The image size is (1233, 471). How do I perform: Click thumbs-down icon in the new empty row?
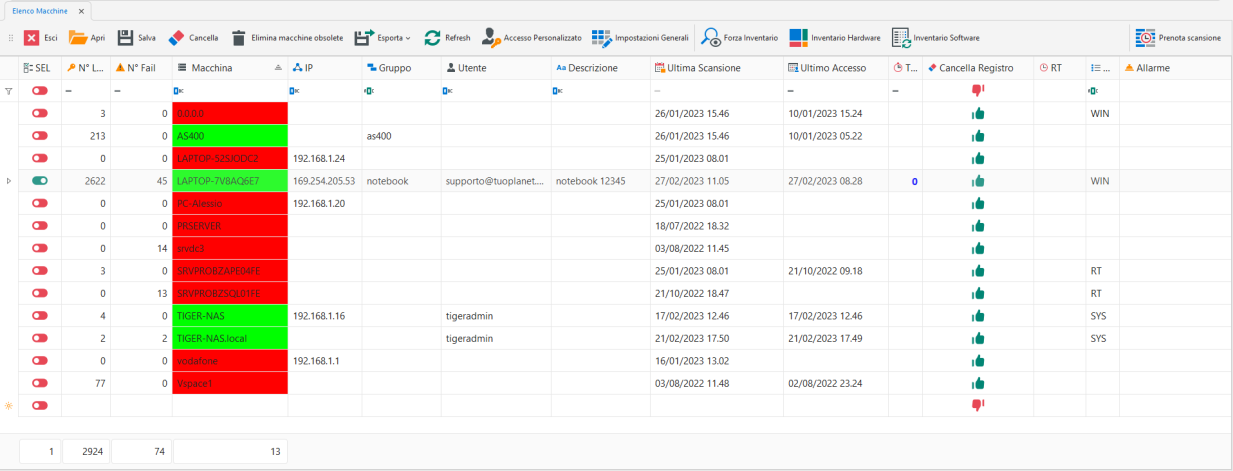pos(977,405)
